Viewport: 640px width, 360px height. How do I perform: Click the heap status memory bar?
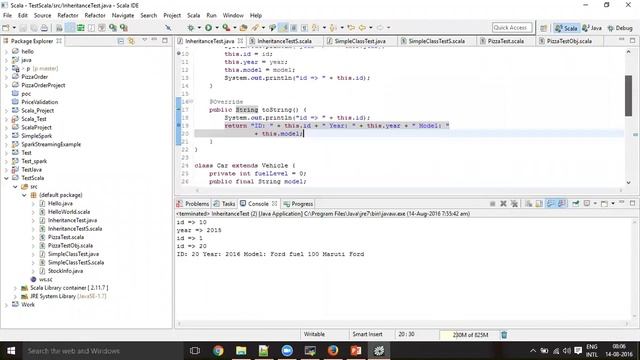(x=469, y=335)
